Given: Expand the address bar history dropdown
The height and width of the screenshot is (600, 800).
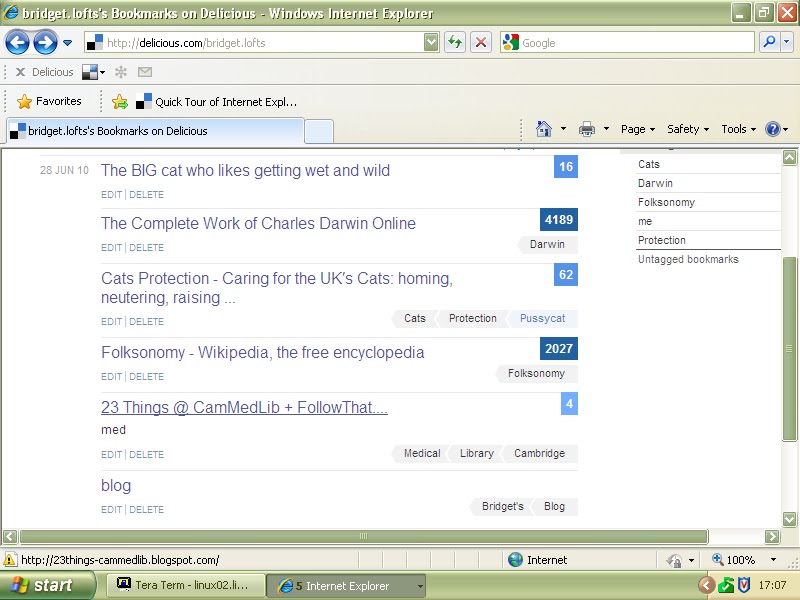Looking at the screenshot, I should tap(431, 43).
